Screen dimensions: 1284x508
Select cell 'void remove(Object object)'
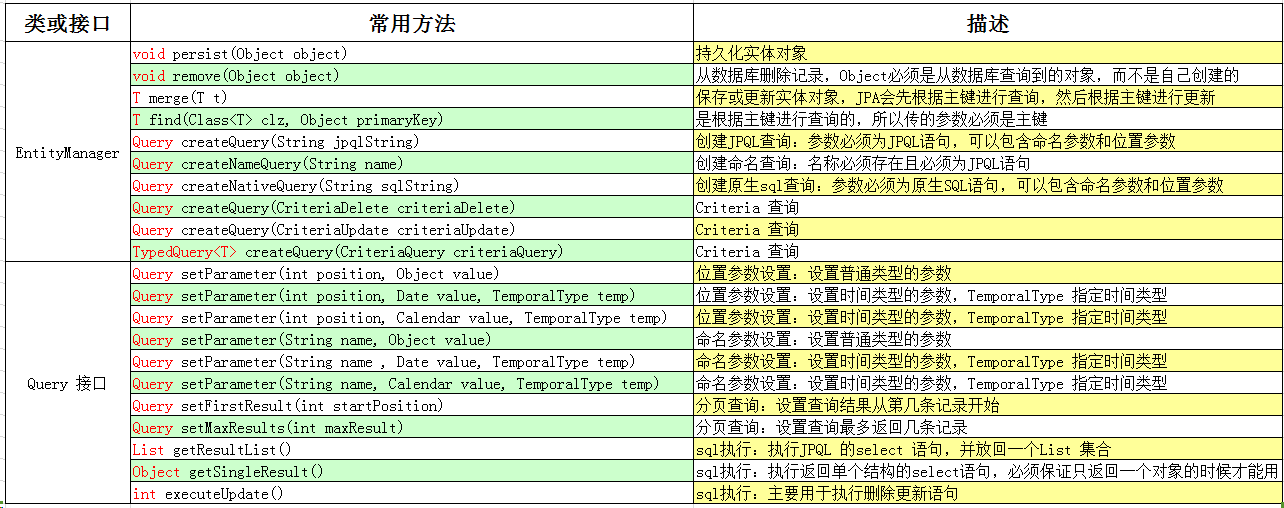(412, 75)
